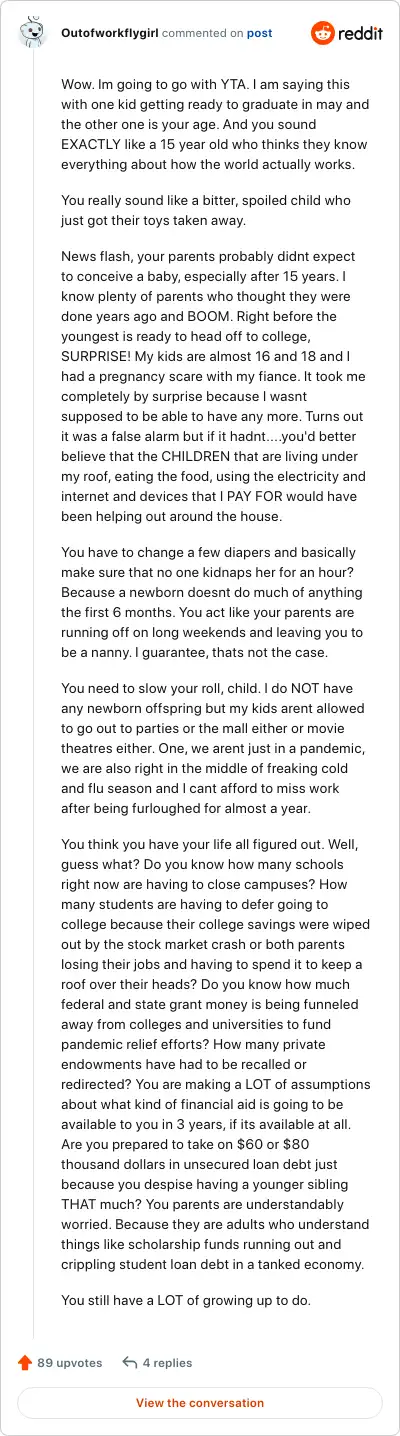The image size is (400, 1436).
Task: Click the 89 upvotes count
Action: pyautogui.click(x=70, y=1362)
